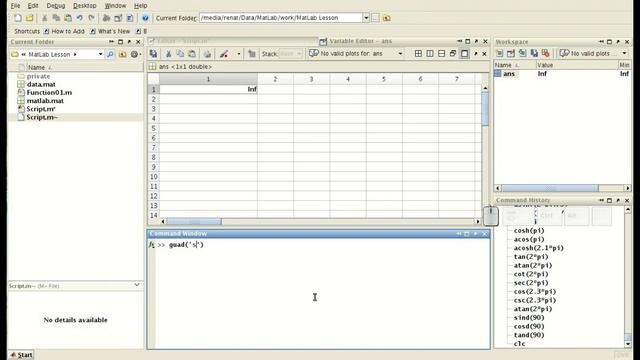Split Variable Editor left and right
This screenshot has width=640, height=360.
(430, 53)
